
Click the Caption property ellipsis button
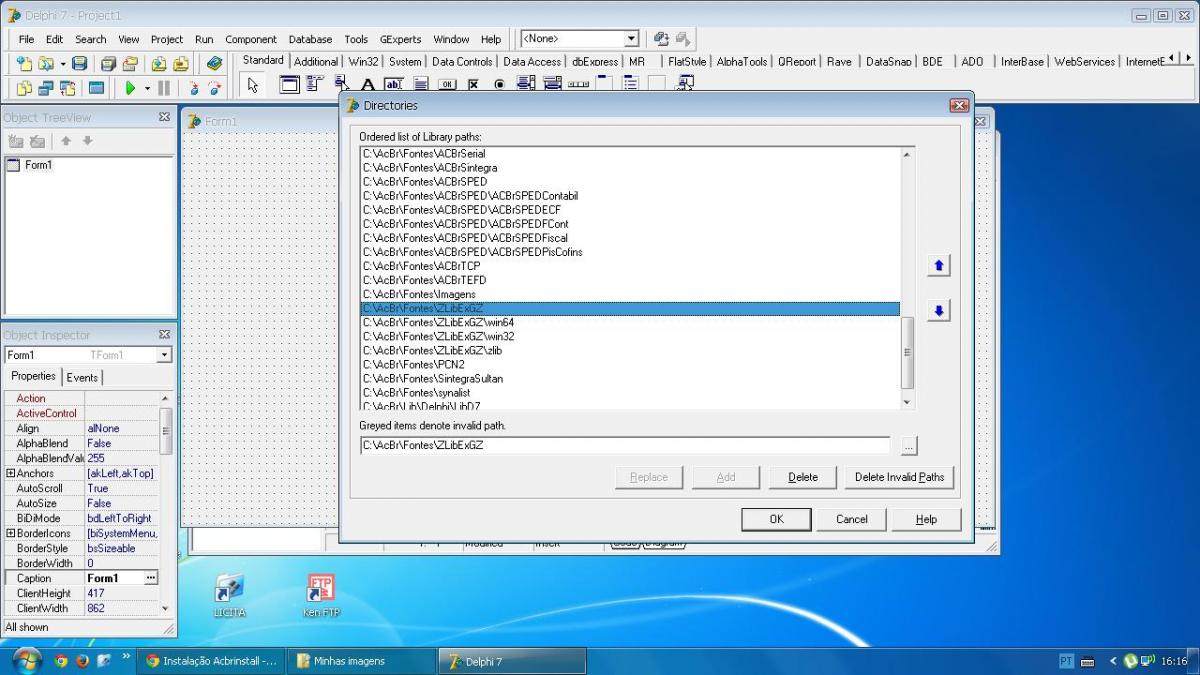coord(151,578)
